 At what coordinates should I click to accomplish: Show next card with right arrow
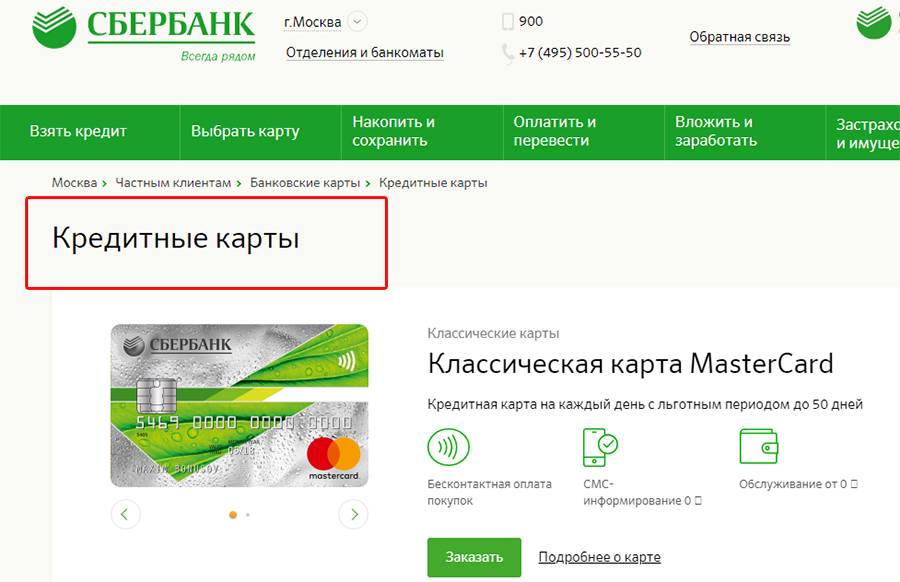(x=354, y=514)
